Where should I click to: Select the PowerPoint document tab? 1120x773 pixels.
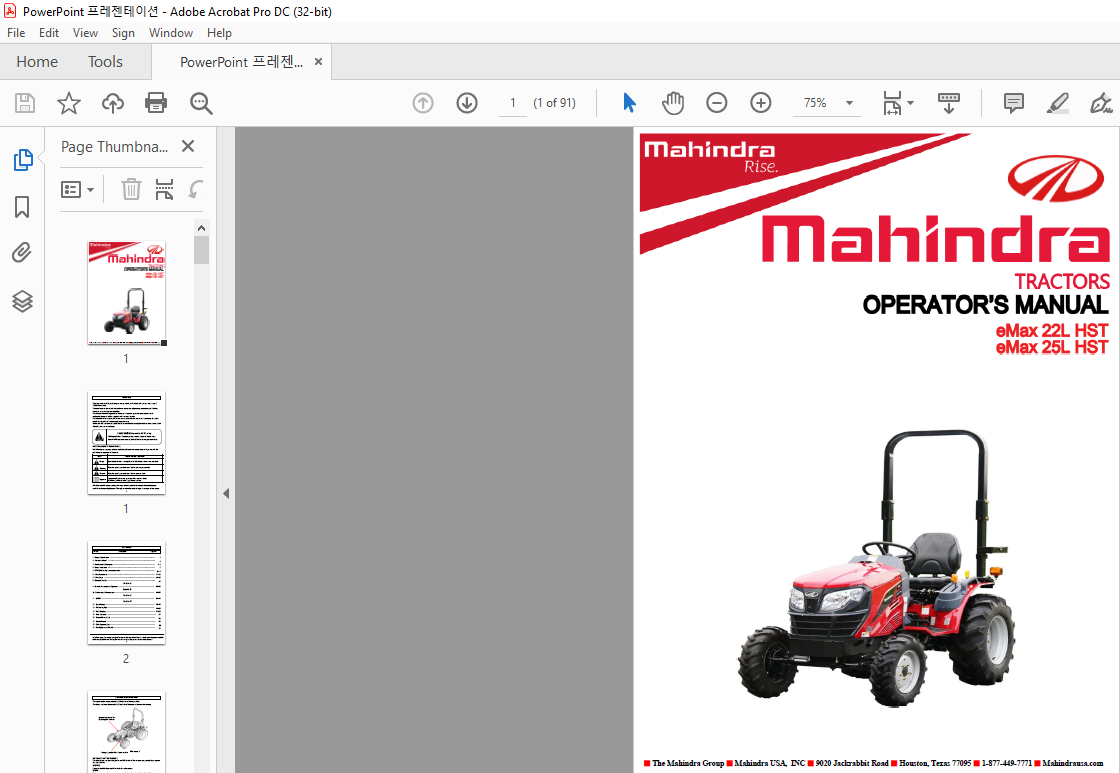coord(241,62)
